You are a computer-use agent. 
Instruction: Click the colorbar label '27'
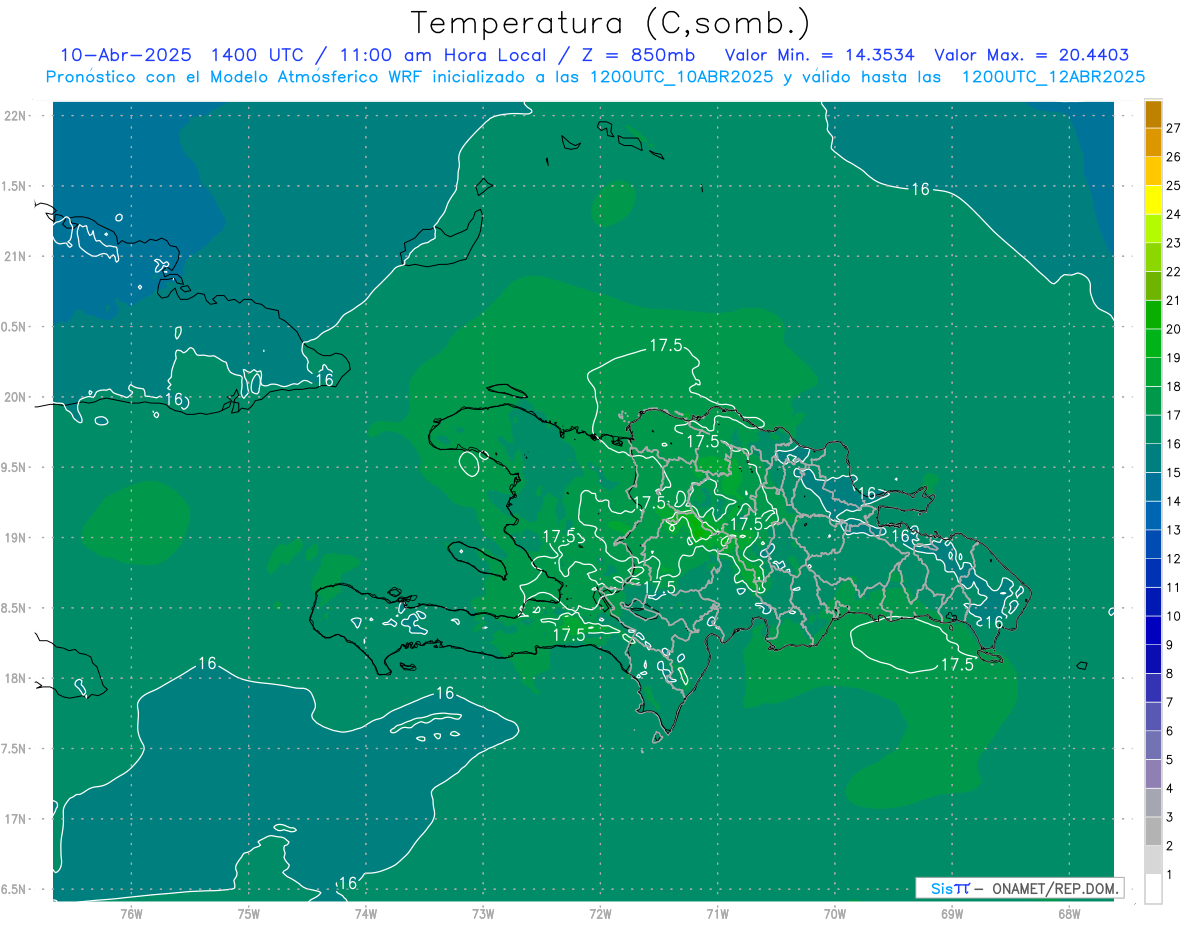coord(1174,128)
